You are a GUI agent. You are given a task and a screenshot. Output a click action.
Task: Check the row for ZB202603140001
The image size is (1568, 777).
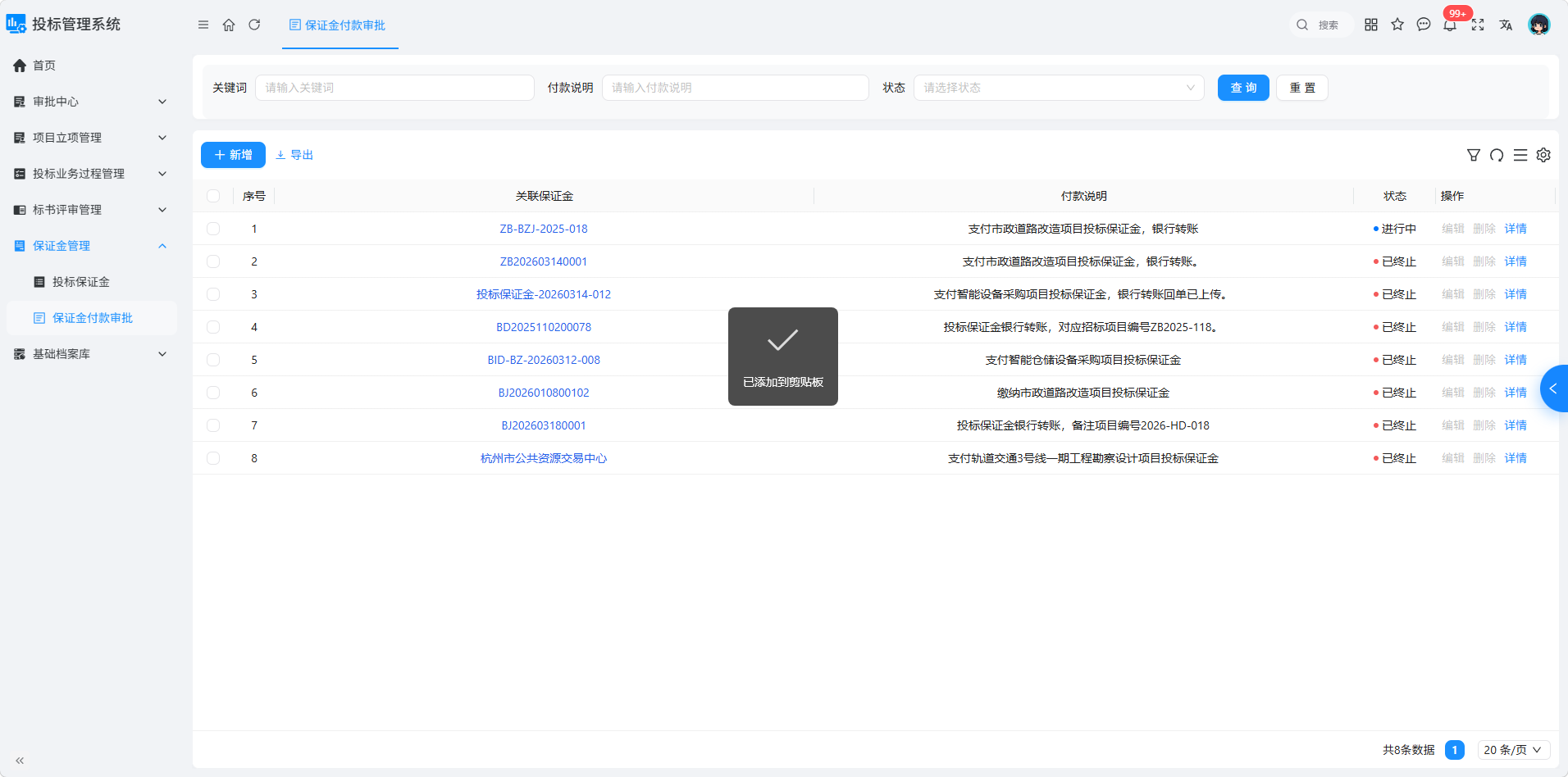(x=213, y=261)
